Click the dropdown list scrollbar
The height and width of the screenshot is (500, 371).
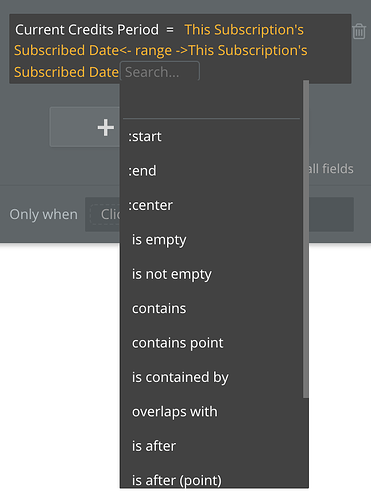click(306, 239)
